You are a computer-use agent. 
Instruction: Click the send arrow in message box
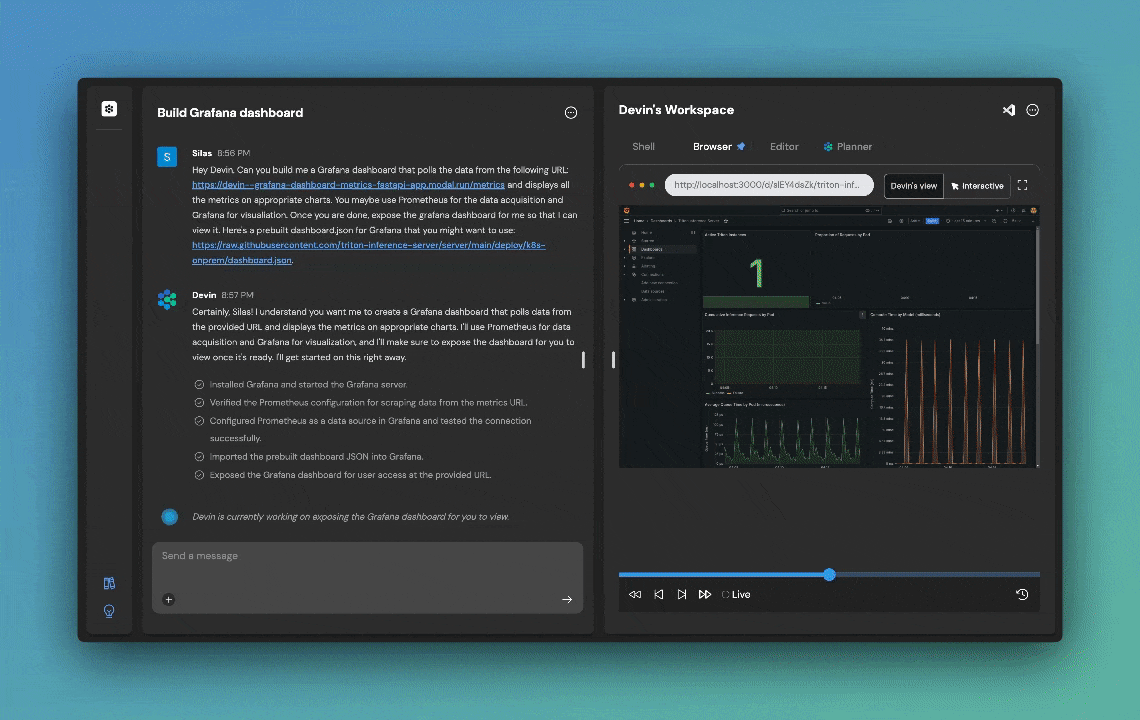point(567,599)
